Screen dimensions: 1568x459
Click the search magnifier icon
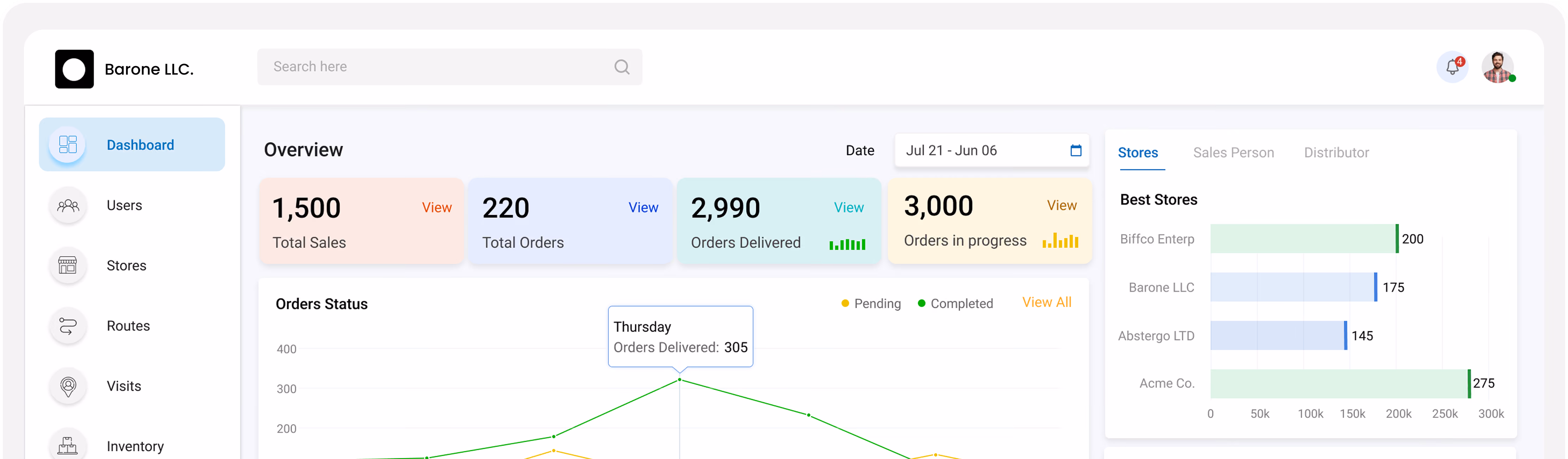pyautogui.click(x=621, y=67)
